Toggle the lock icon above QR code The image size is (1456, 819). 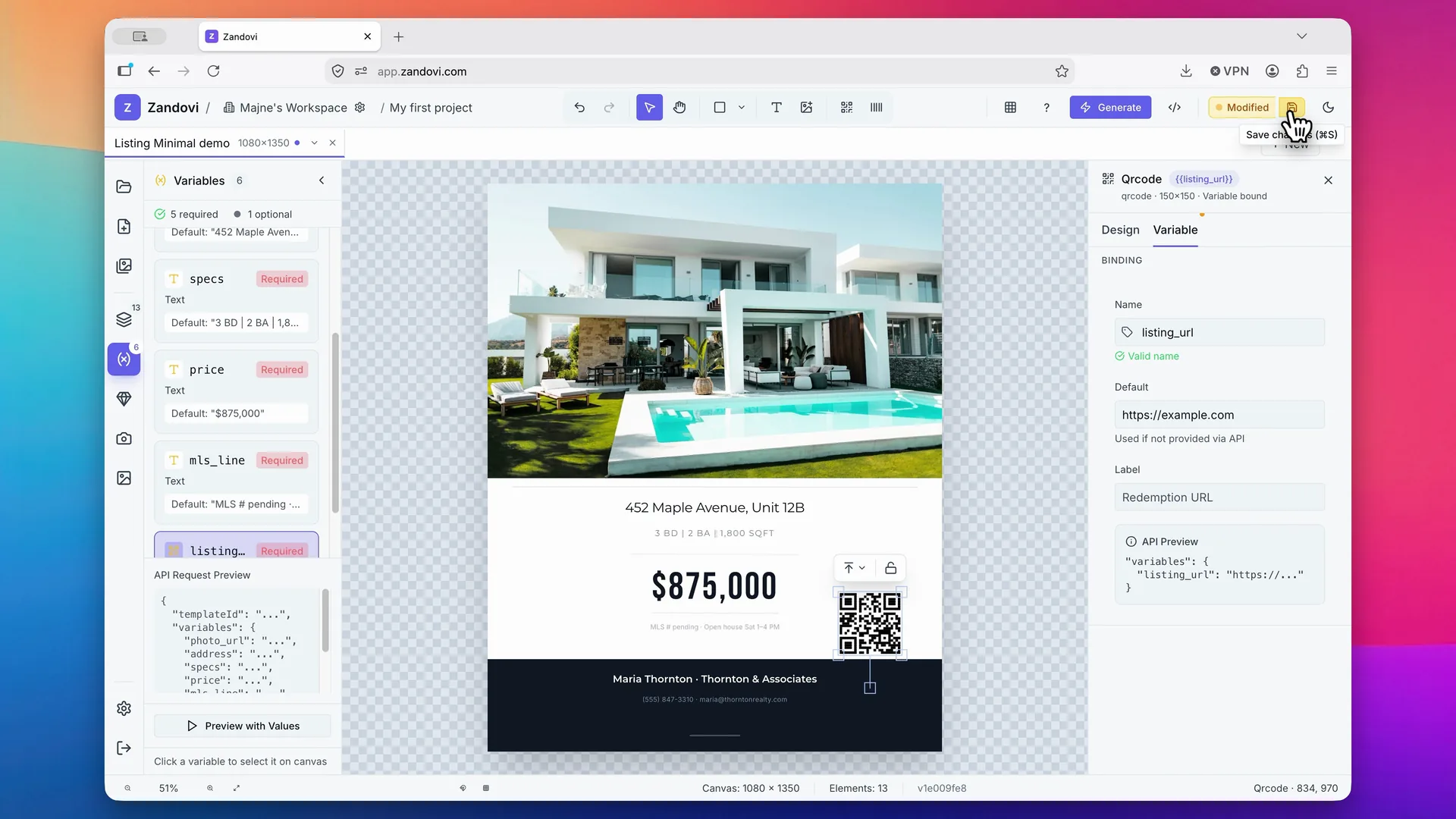click(x=891, y=568)
